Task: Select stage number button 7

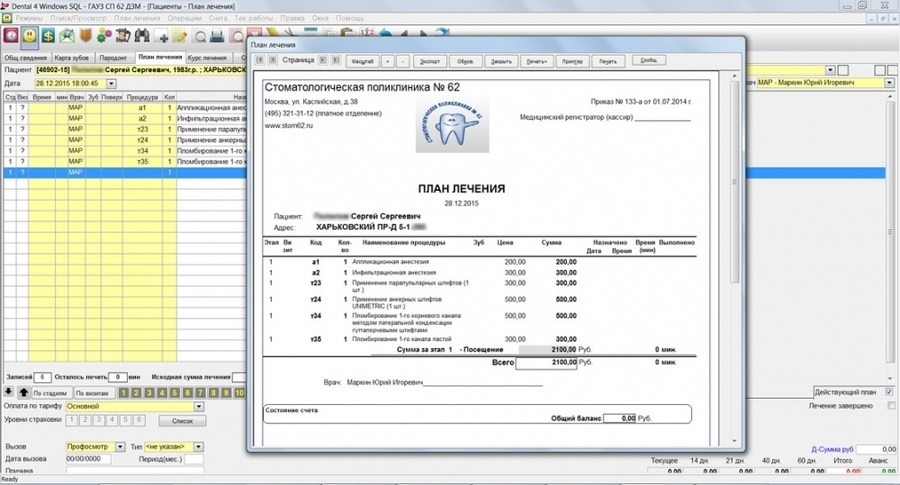Action: point(200,393)
